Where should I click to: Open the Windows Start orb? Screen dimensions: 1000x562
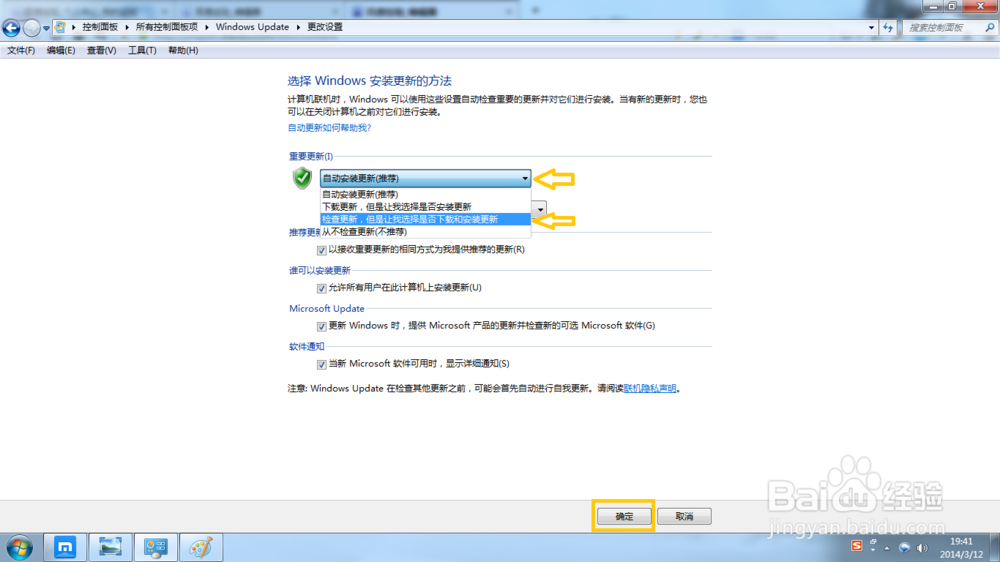pos(20,547)
